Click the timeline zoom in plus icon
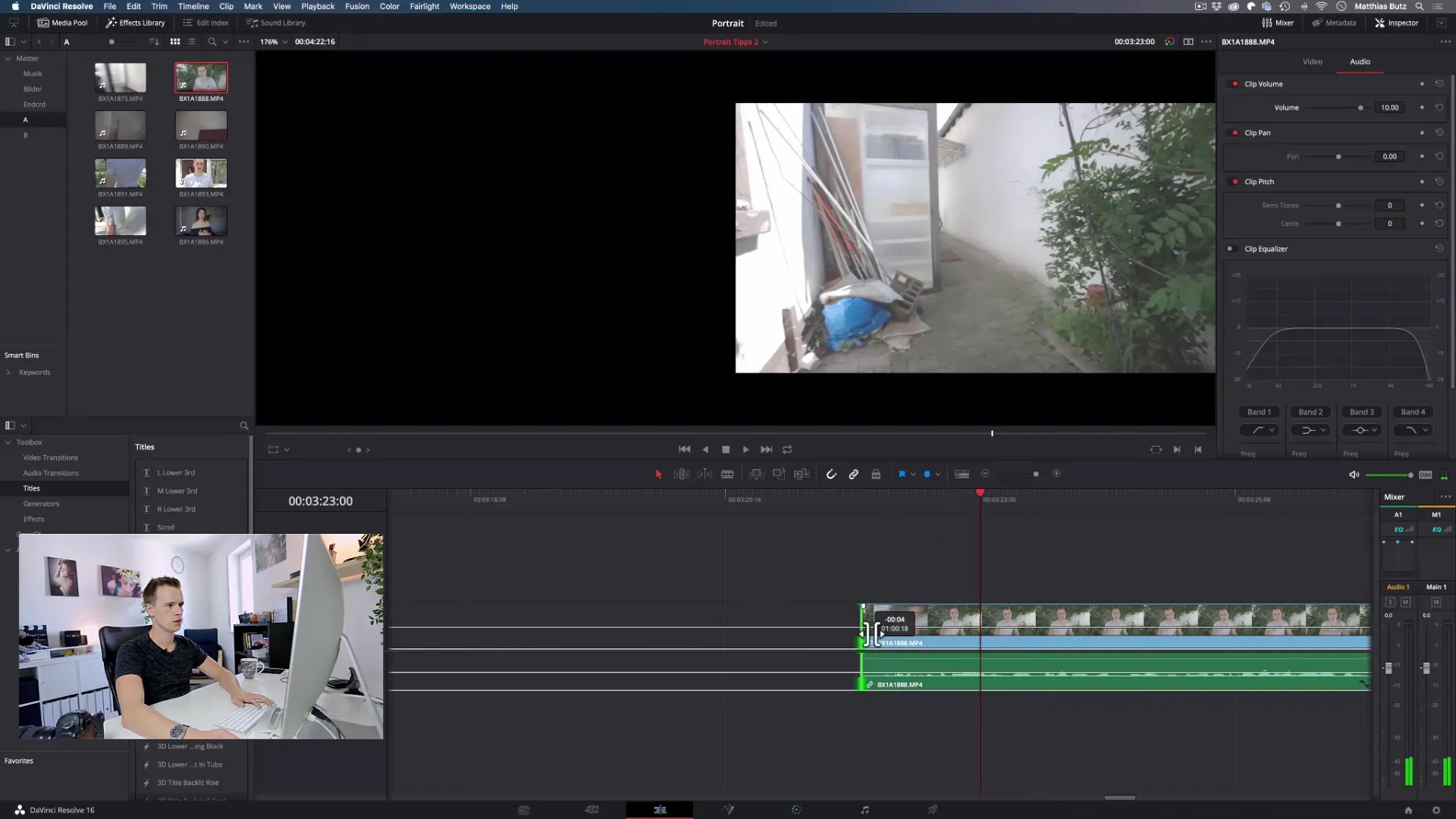Viewport: 1456px width, 819px height. pyautogui.click(x=1056, y=474)
